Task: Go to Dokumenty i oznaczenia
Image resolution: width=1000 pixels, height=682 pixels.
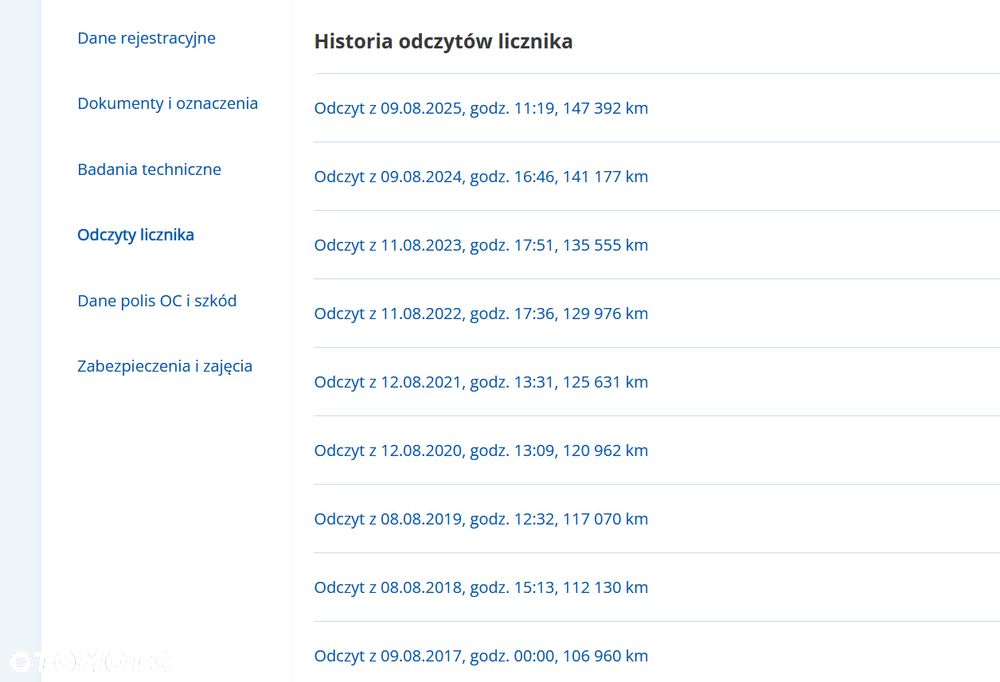Action: click(167, 103)
